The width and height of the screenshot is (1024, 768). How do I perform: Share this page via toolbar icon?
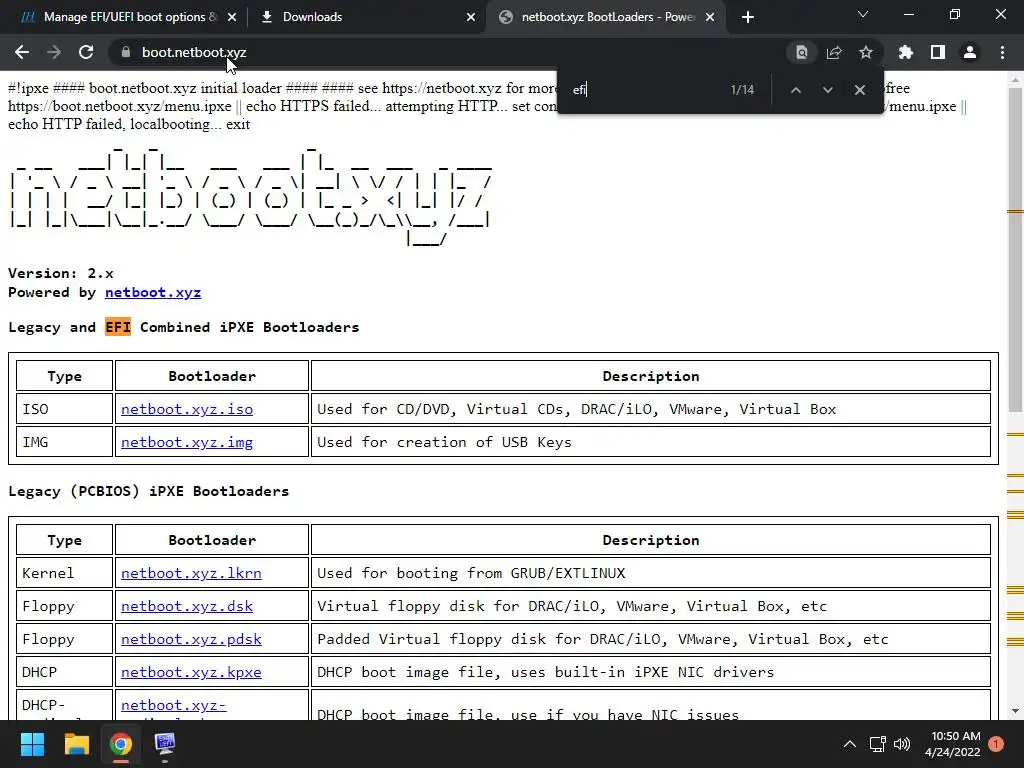834,52
